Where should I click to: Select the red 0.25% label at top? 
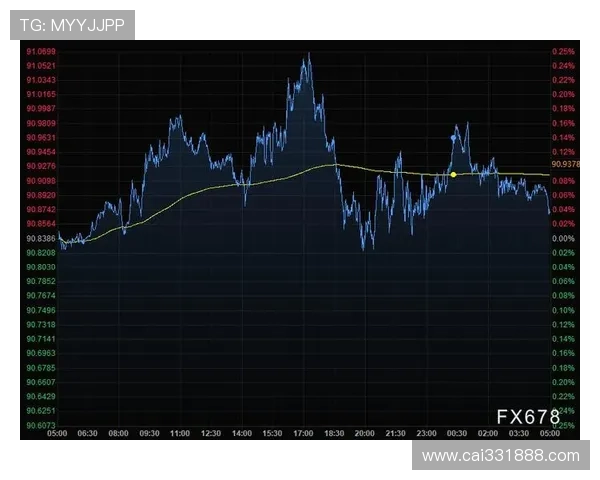pos(562,51)
